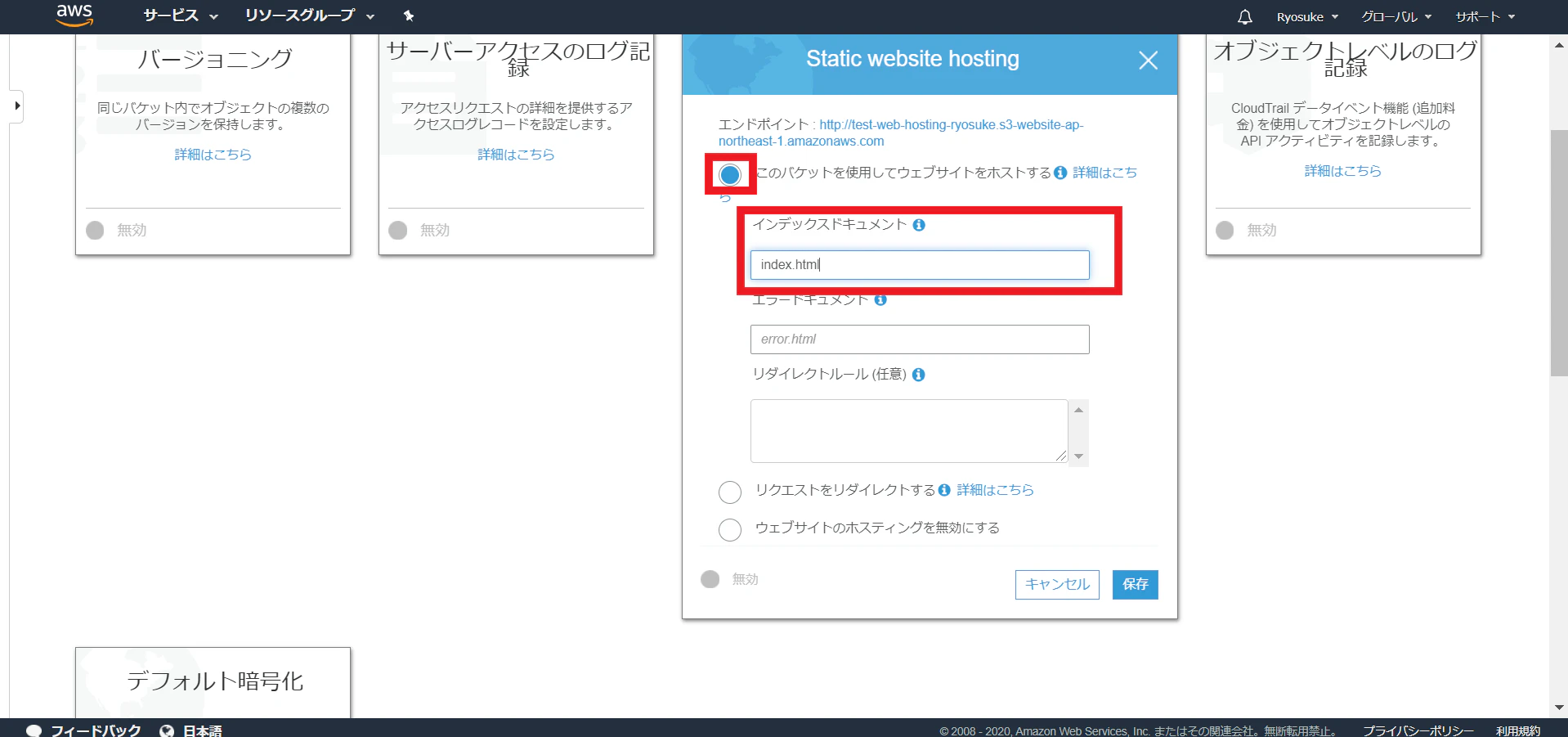The image size is (1568, 737).
Task: Click the page vertical scrollbar thumb
Action: (x=1559, y=254)
